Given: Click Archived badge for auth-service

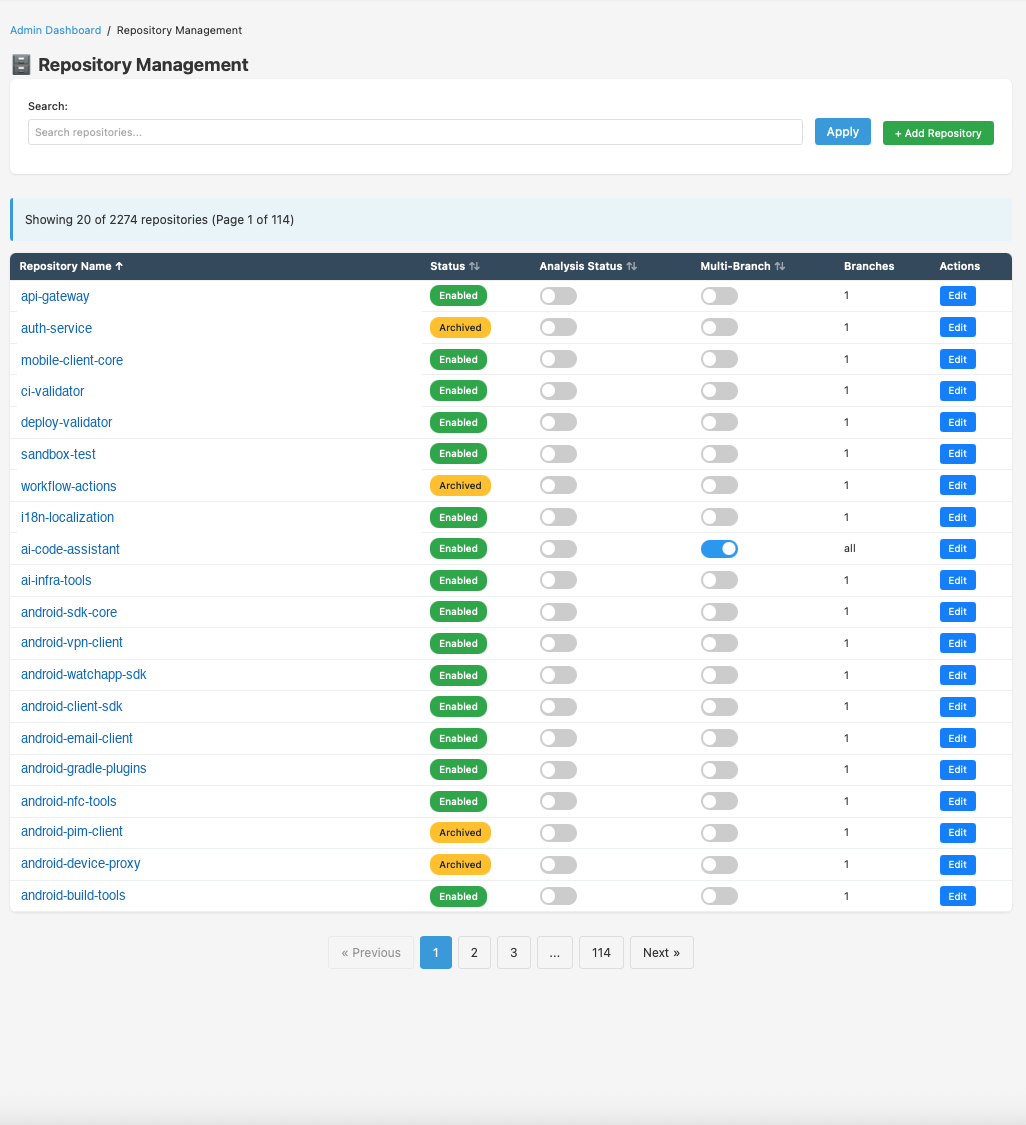Looking at the screenshot, I should click(460, 328).
